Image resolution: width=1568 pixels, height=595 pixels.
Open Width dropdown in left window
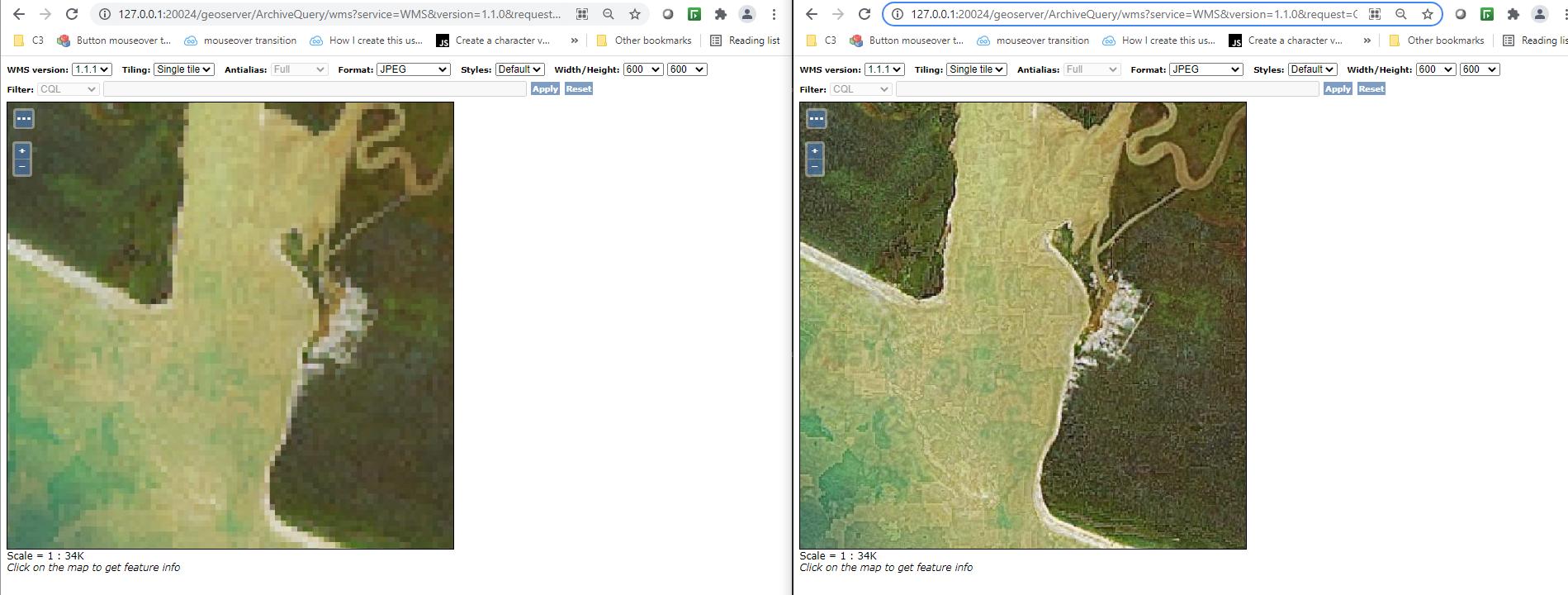pos(643,69)
